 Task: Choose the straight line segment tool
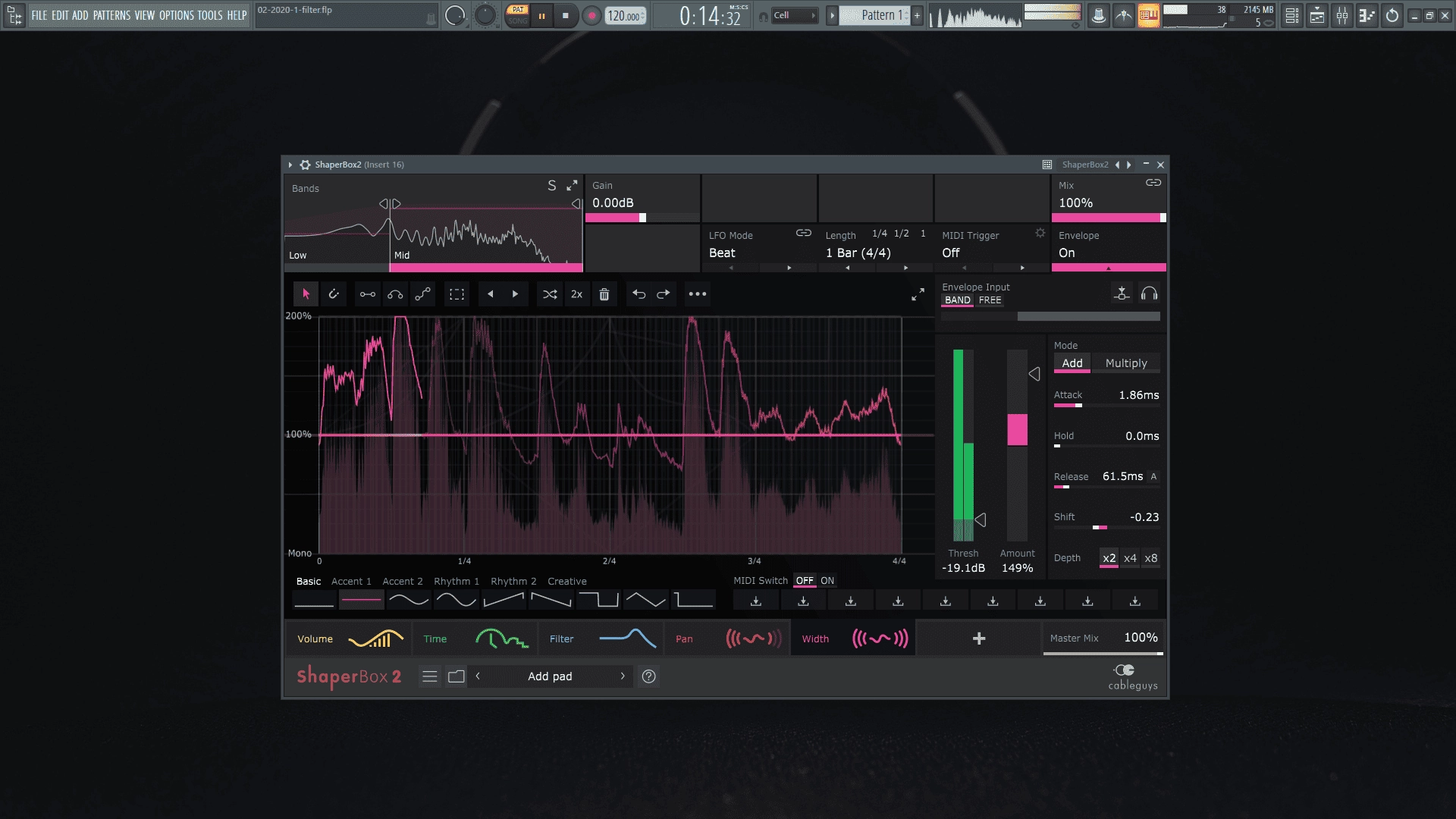(x=368, y=294)
